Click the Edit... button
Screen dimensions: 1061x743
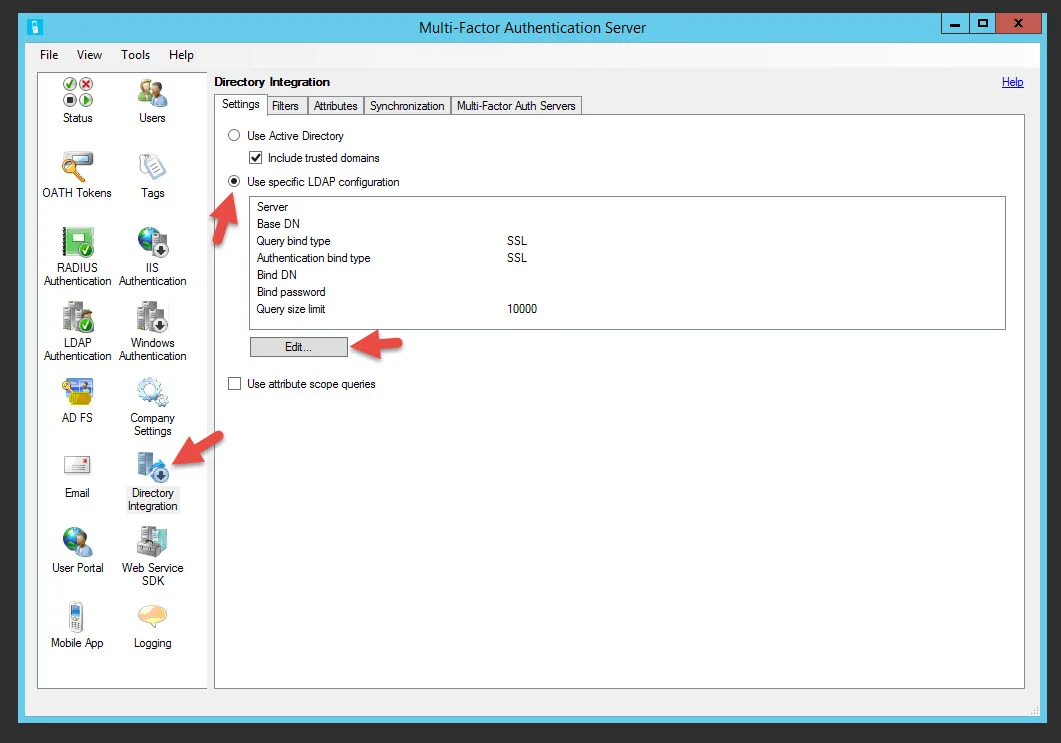(x=298, y=347)
